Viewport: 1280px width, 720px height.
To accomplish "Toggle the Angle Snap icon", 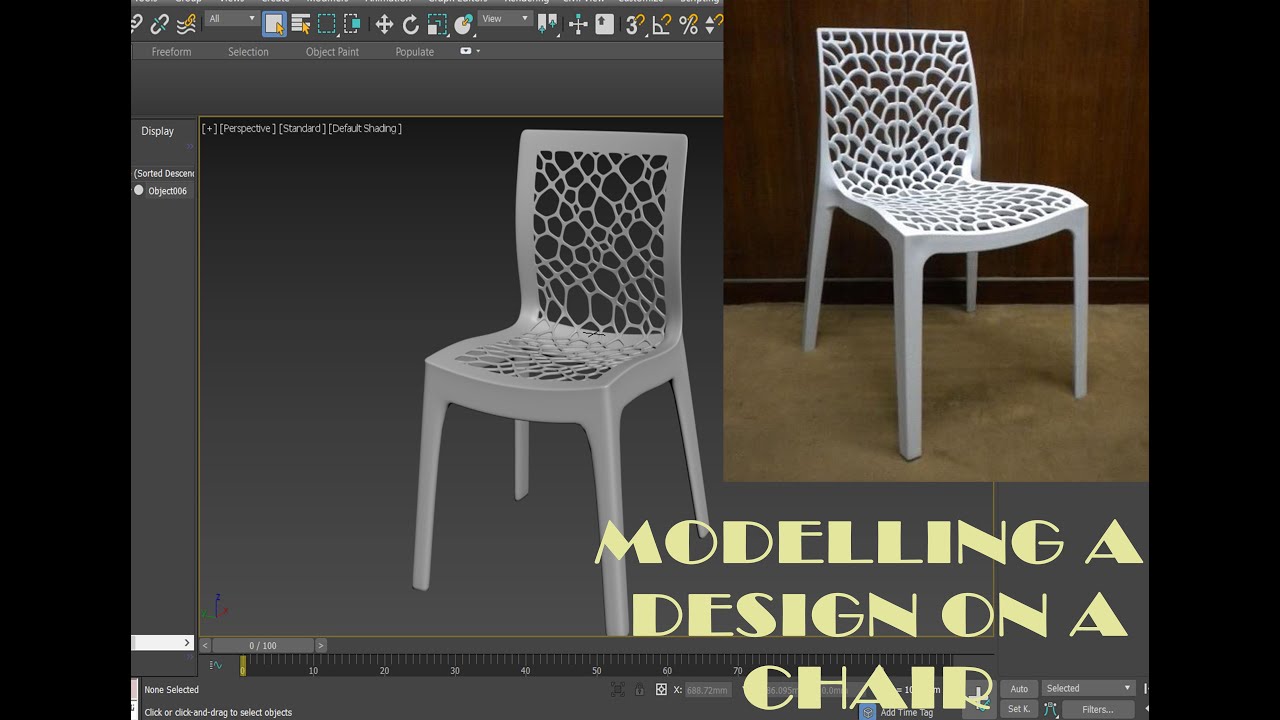I will [661, 25].
